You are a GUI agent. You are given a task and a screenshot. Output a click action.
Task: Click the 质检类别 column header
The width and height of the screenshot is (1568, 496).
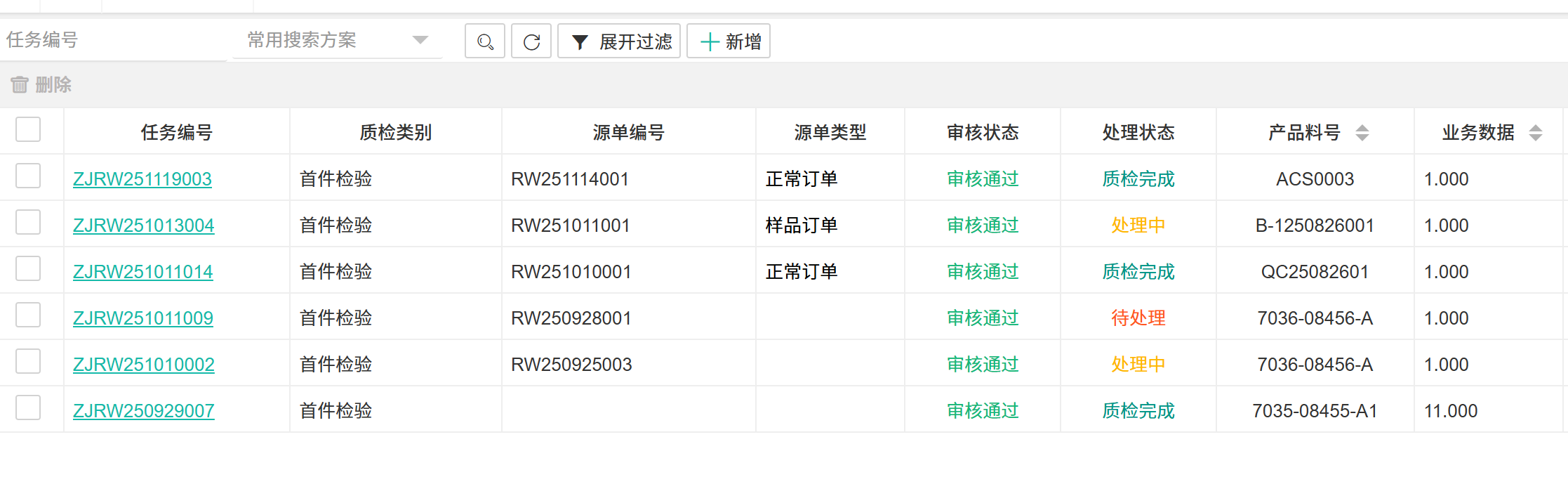[395, 132]
